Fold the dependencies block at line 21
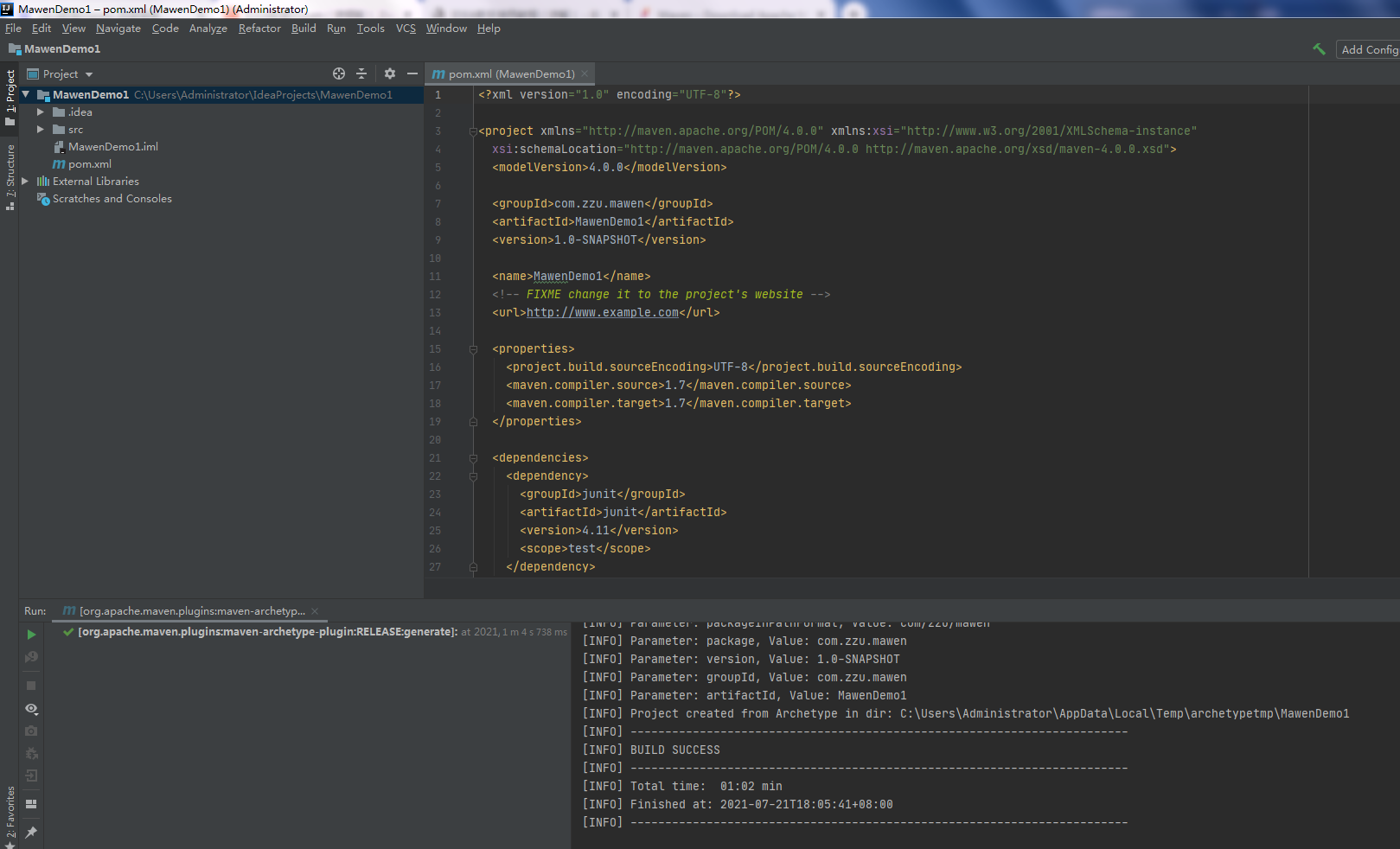 pyautogui.click(x=473, y=458)
